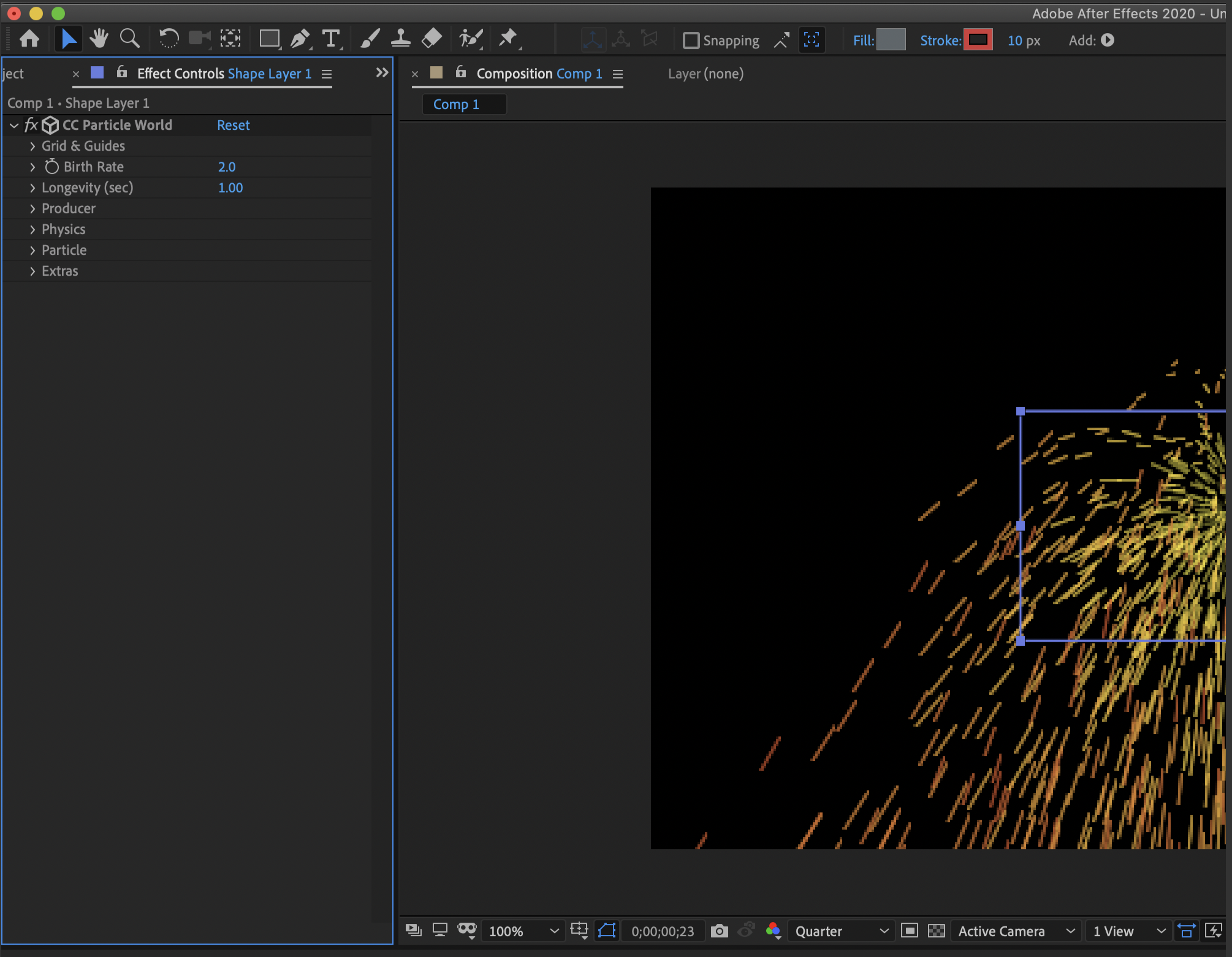This screenshot has width=1232, height=957.
Task: Take a snapshot with camera icon
Action: click(x=720, y=931)
